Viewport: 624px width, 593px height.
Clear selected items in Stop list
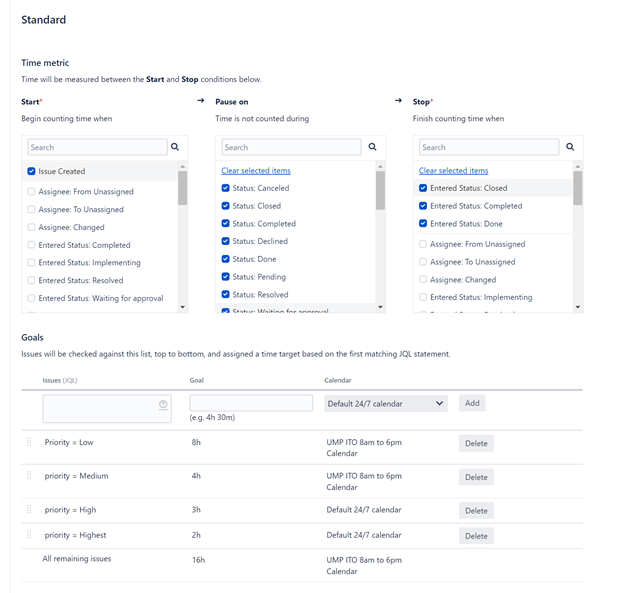pyautogui.click(x=453, y=170)
